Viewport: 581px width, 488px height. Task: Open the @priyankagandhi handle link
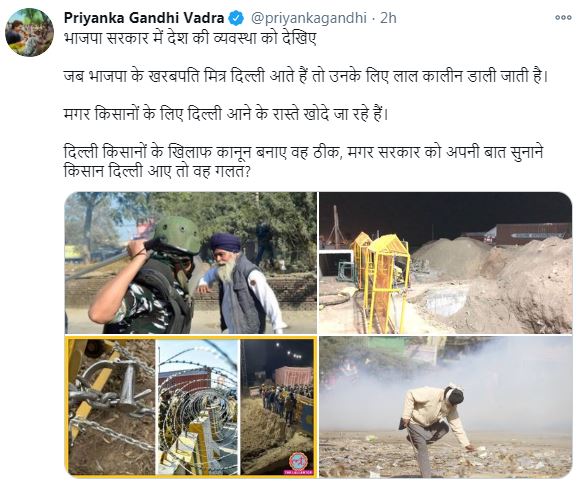[x=309, y=18]
